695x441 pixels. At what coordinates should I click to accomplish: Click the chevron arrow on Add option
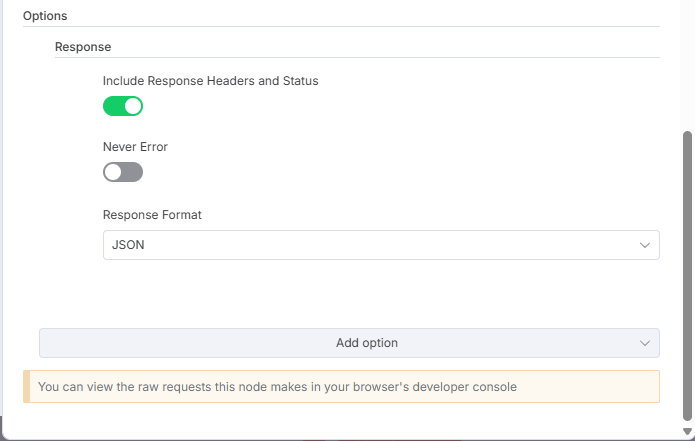(x=644, y=343)
